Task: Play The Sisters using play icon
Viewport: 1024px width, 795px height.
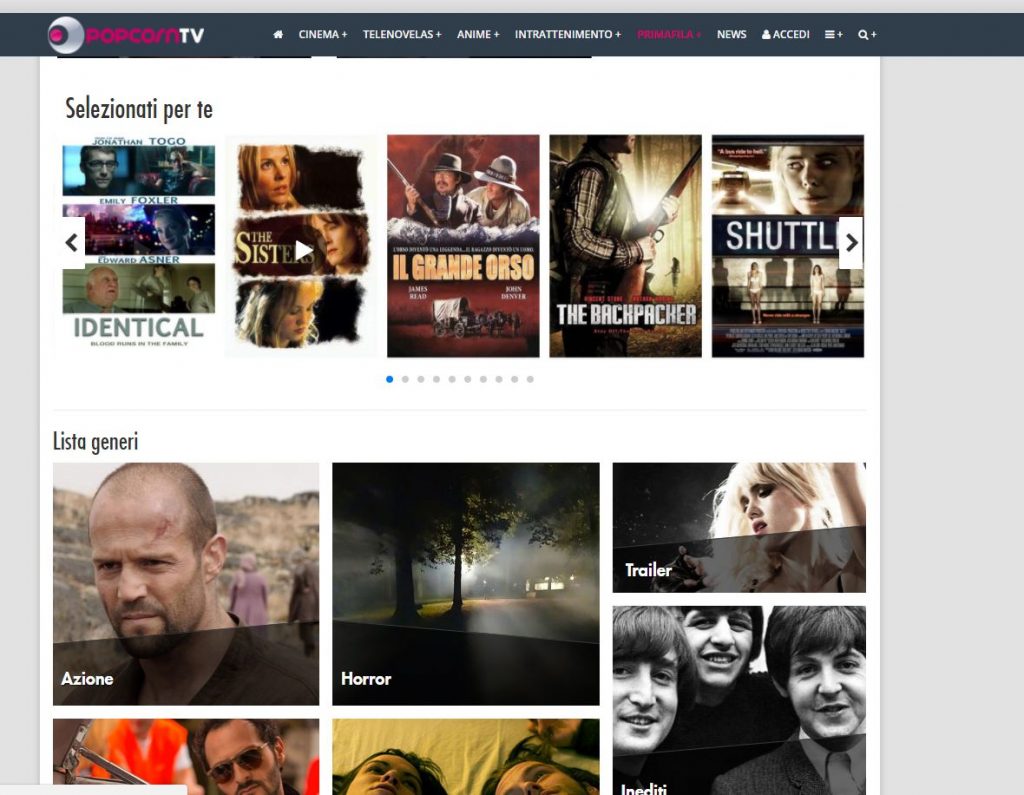Action: 303,250
